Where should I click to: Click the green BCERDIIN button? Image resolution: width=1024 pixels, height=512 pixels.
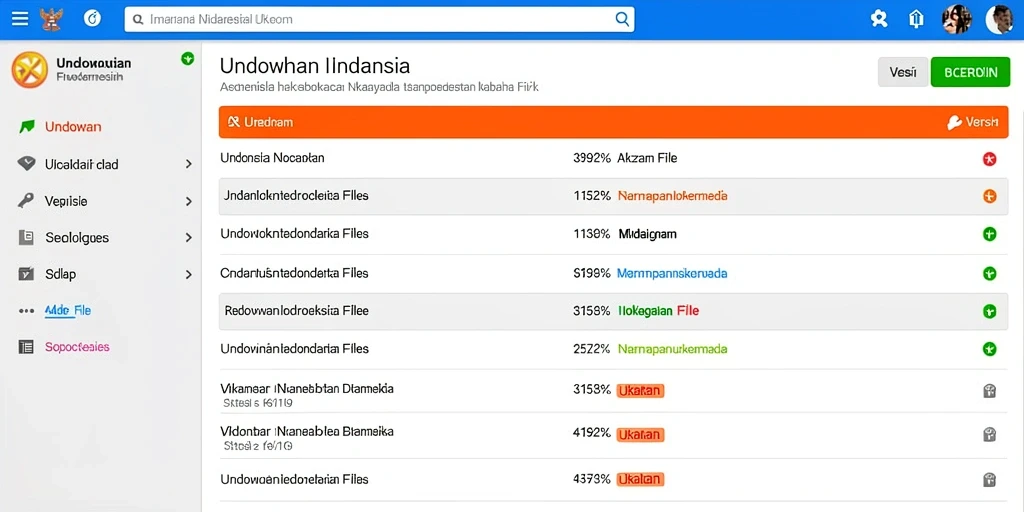coord(969,72)
